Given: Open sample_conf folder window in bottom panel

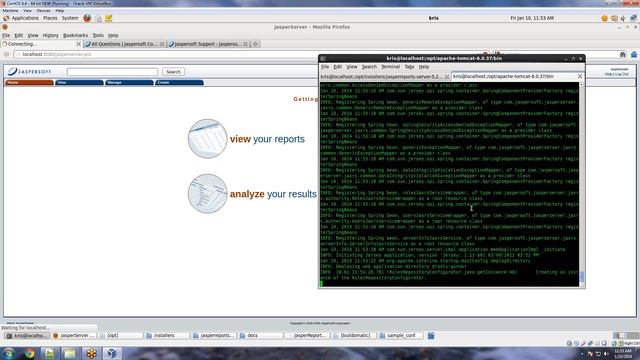Looking at the screenshot, I should click(400, 336).
